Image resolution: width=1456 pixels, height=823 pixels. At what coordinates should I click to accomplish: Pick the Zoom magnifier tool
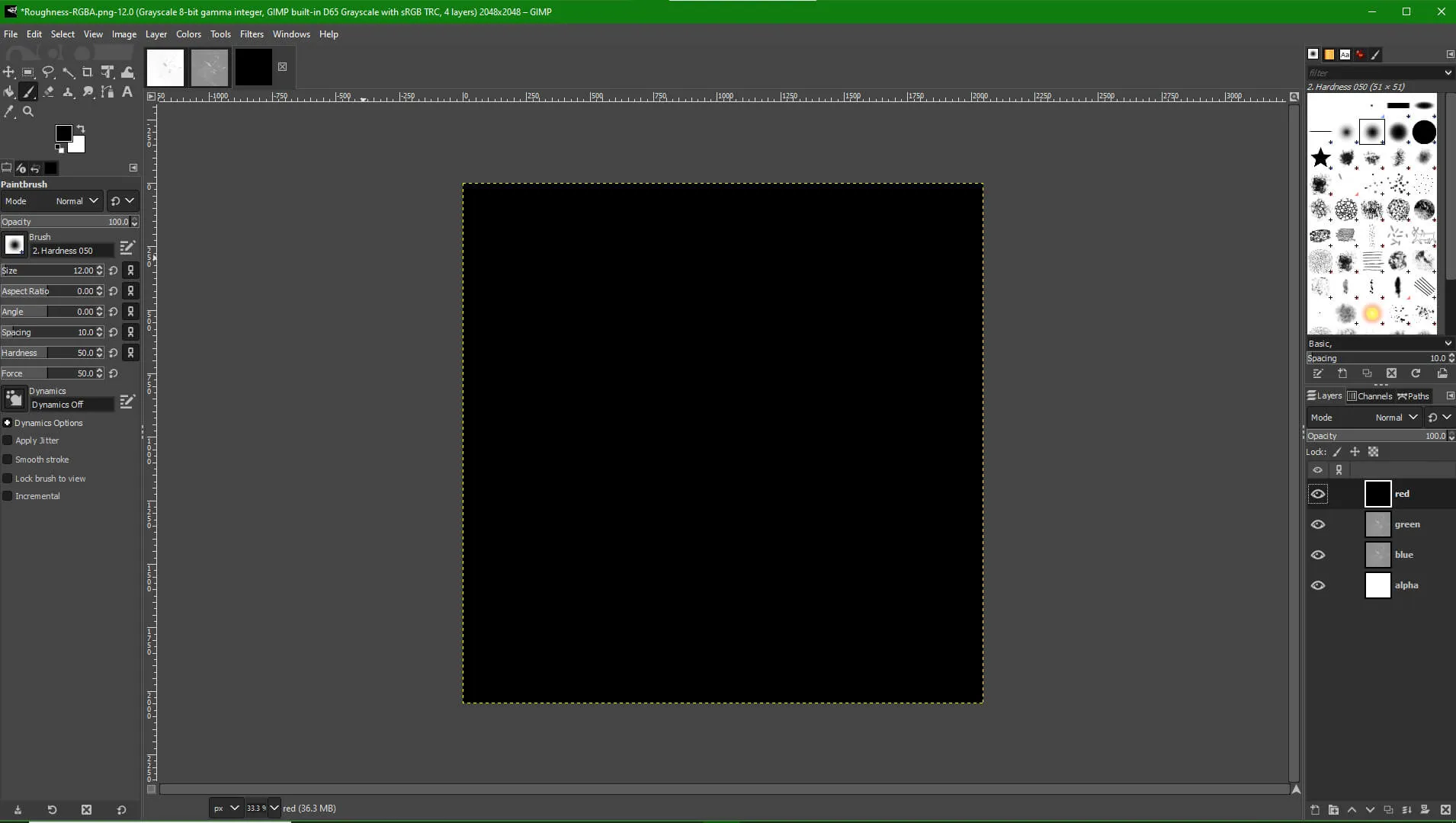[x=28, y=112]
